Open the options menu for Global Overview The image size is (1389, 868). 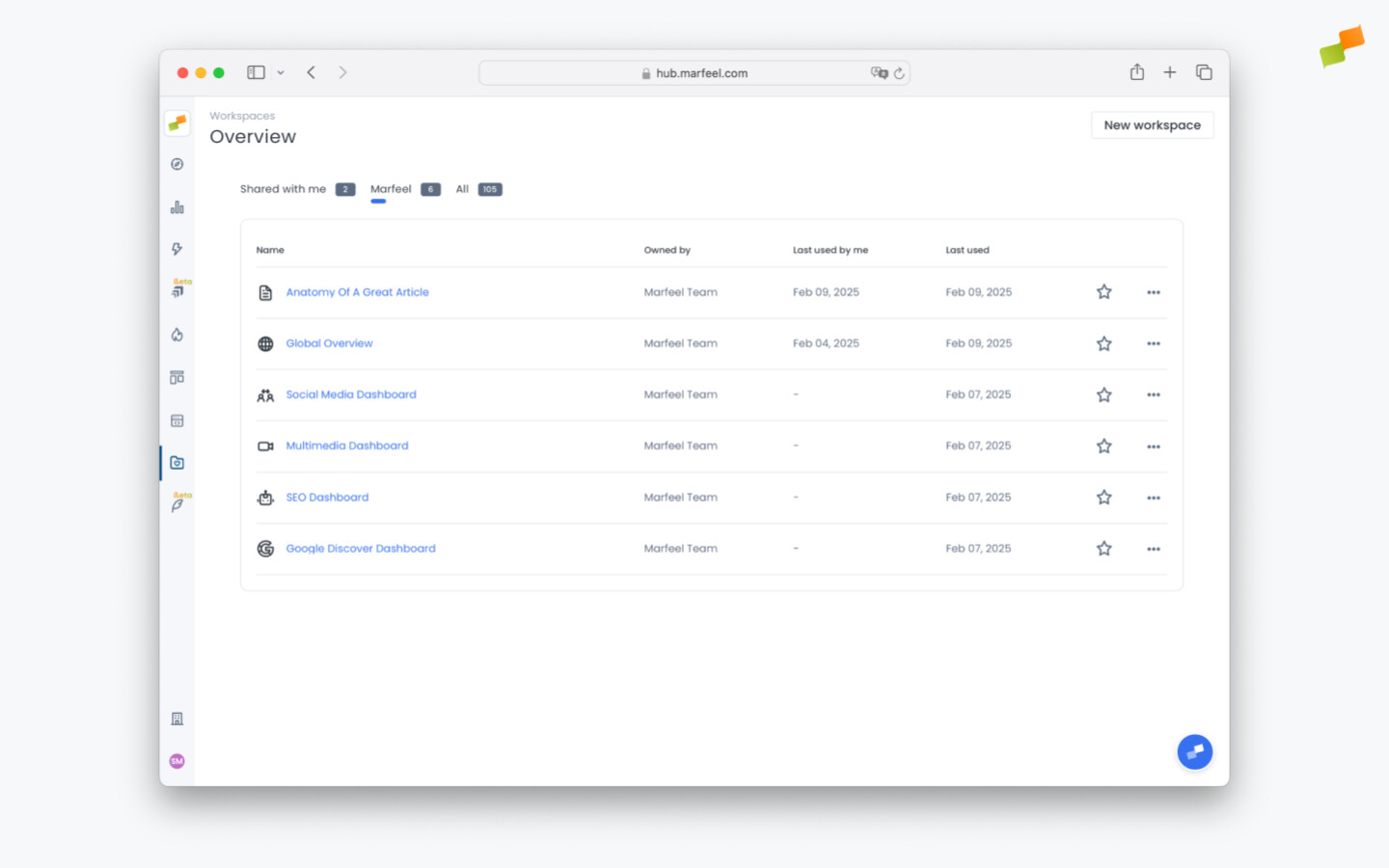point(1153,343)
